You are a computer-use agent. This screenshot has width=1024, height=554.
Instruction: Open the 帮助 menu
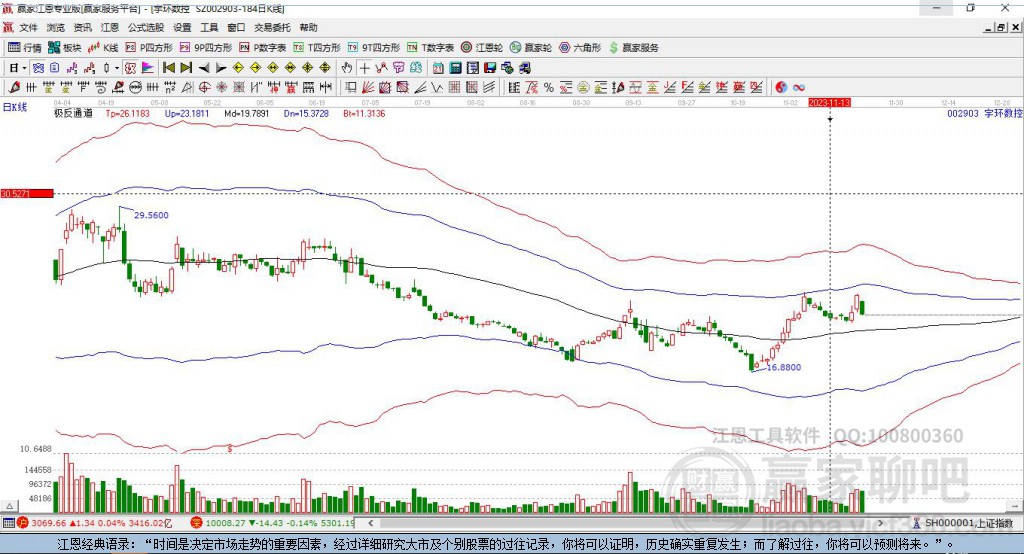tap(308, 27)
